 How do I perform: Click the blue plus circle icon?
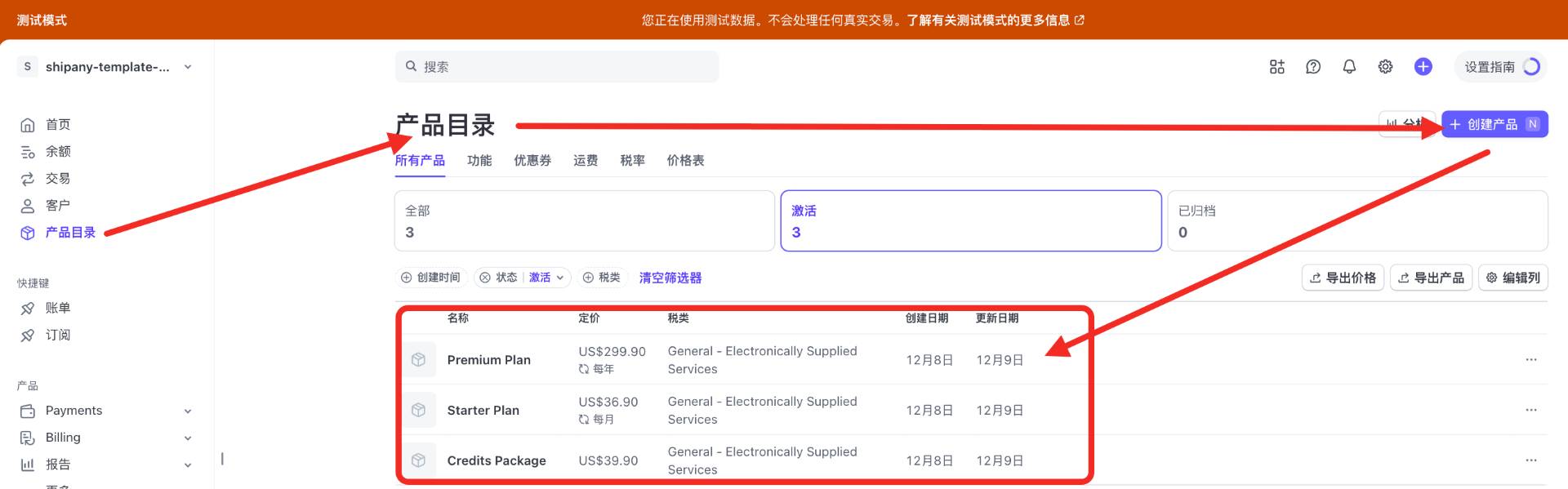click(x=1423, y=67)
